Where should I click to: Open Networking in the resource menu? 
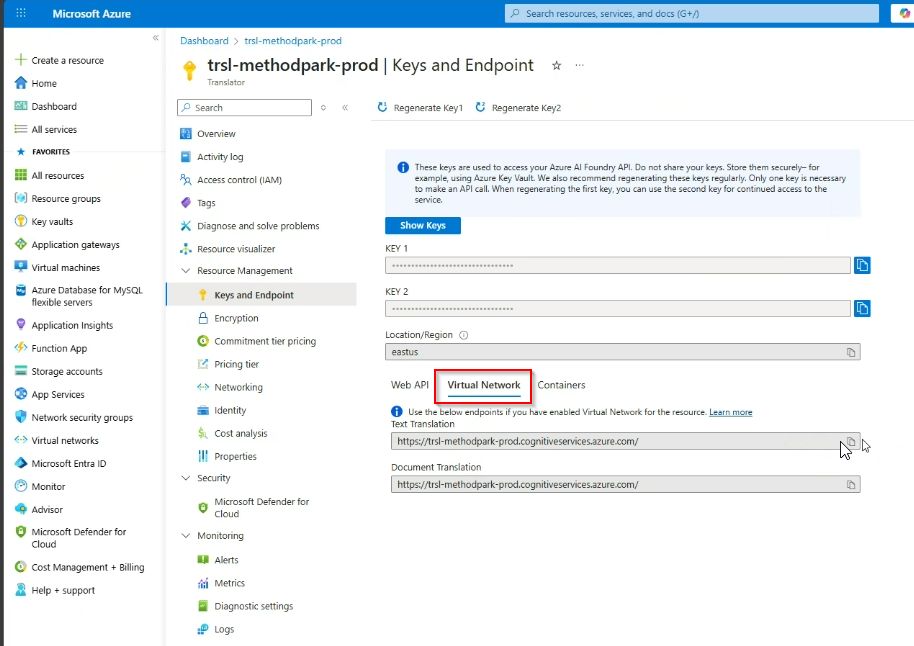[238, 387]
